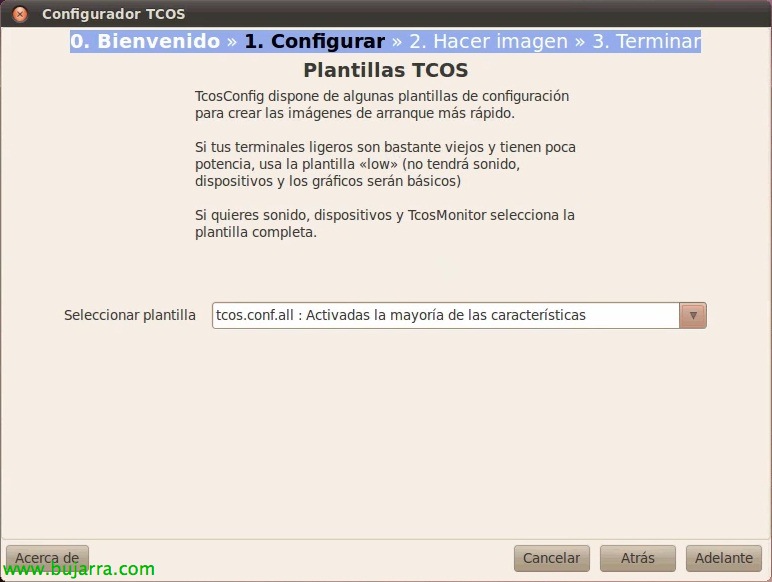Click the 'Plantillas TCOS' heading

coord(386,70)
